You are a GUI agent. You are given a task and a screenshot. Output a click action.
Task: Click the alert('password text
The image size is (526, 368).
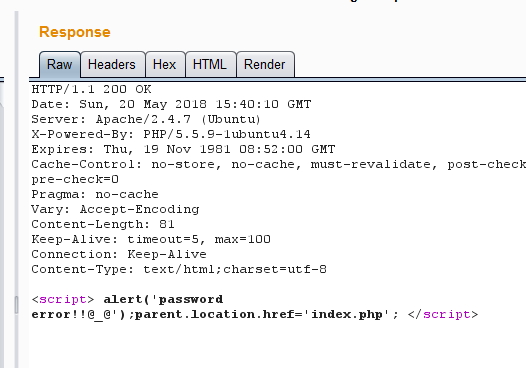click(x=163, y=299)
